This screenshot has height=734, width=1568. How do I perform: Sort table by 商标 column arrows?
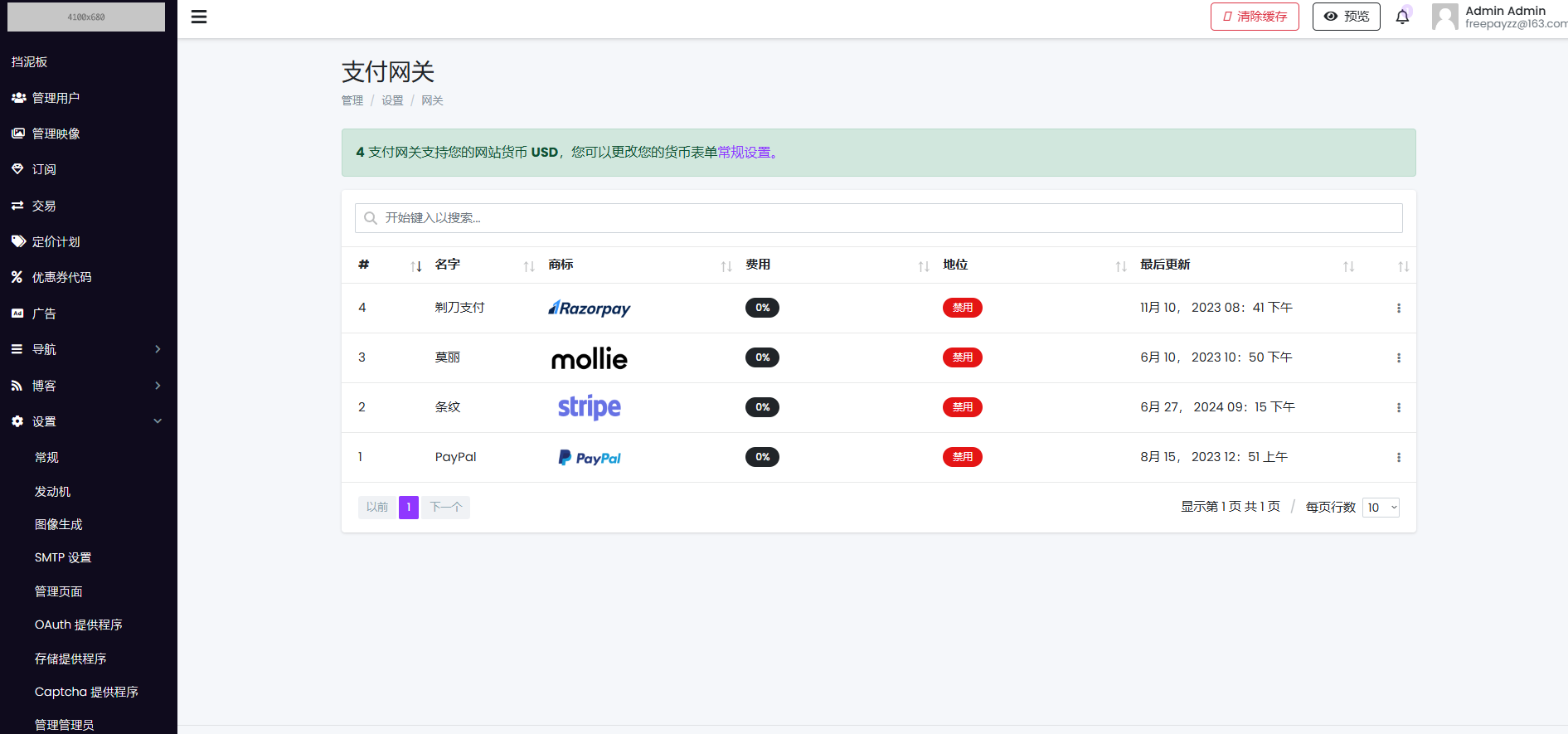coord(726,266)
